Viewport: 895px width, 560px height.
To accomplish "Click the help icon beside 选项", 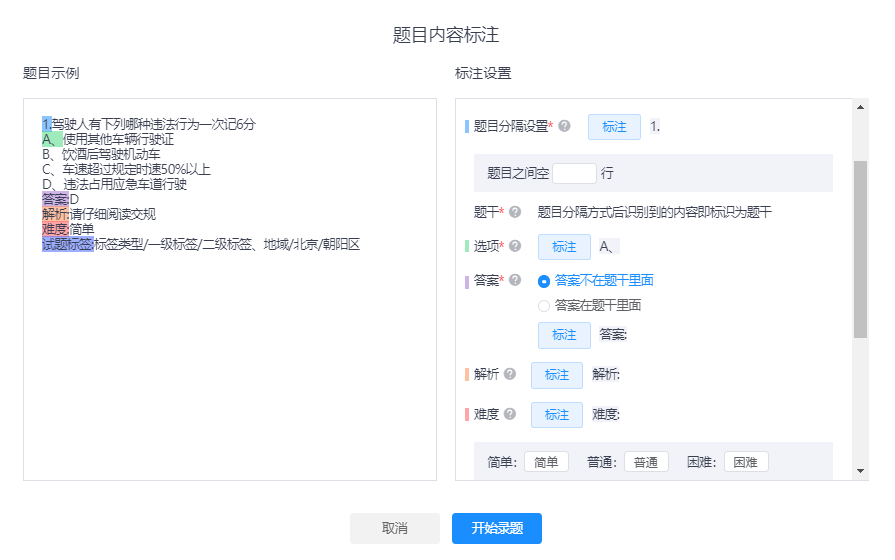I will click(x=515, y=246).
